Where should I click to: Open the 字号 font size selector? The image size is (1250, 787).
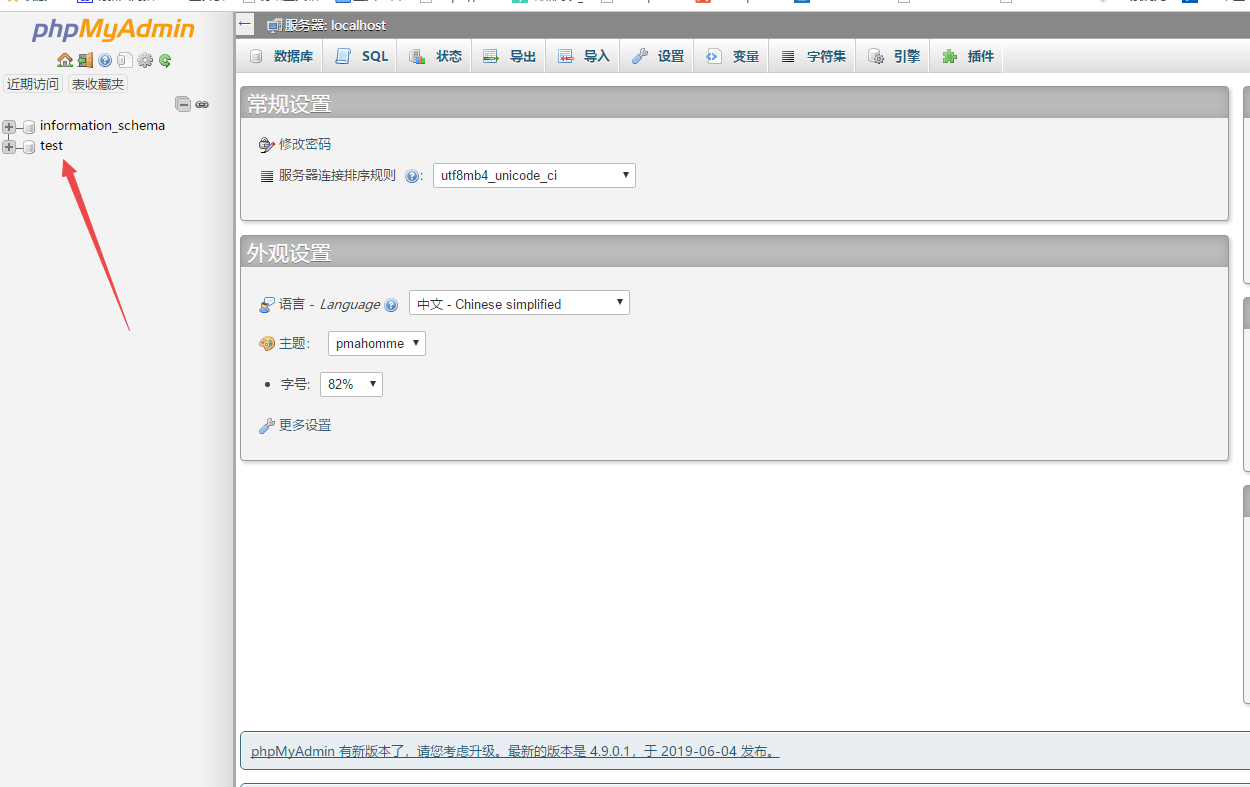pos(351,383)
